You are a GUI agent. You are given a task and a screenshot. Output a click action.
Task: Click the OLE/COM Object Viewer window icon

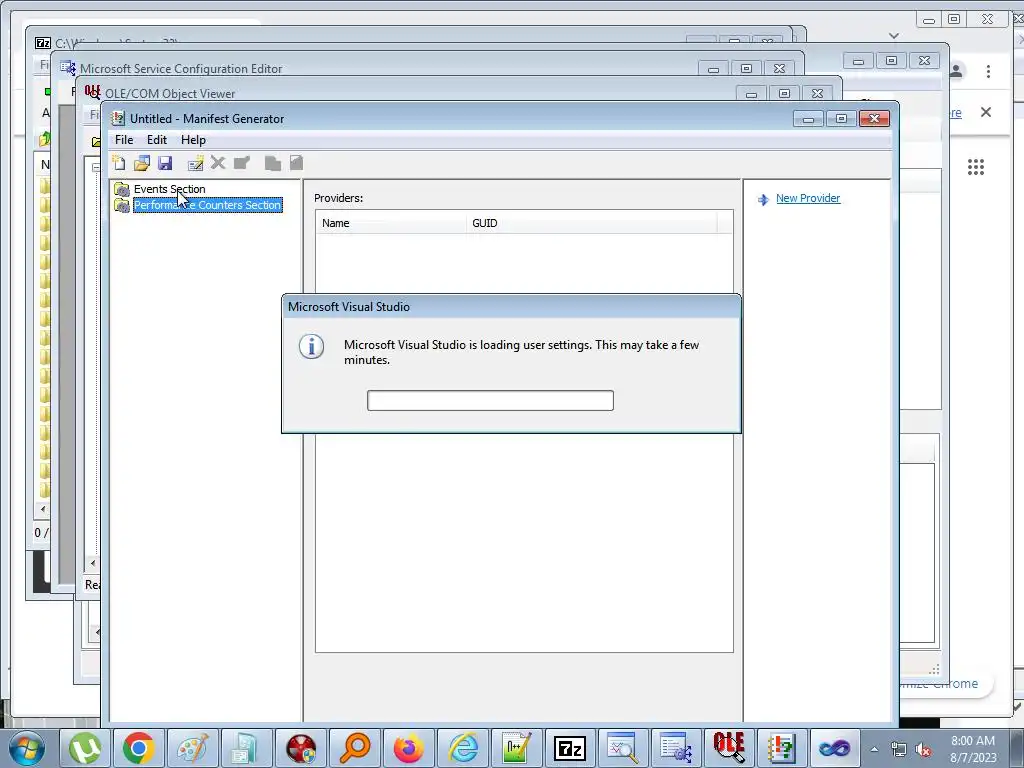tap(92, 92)
